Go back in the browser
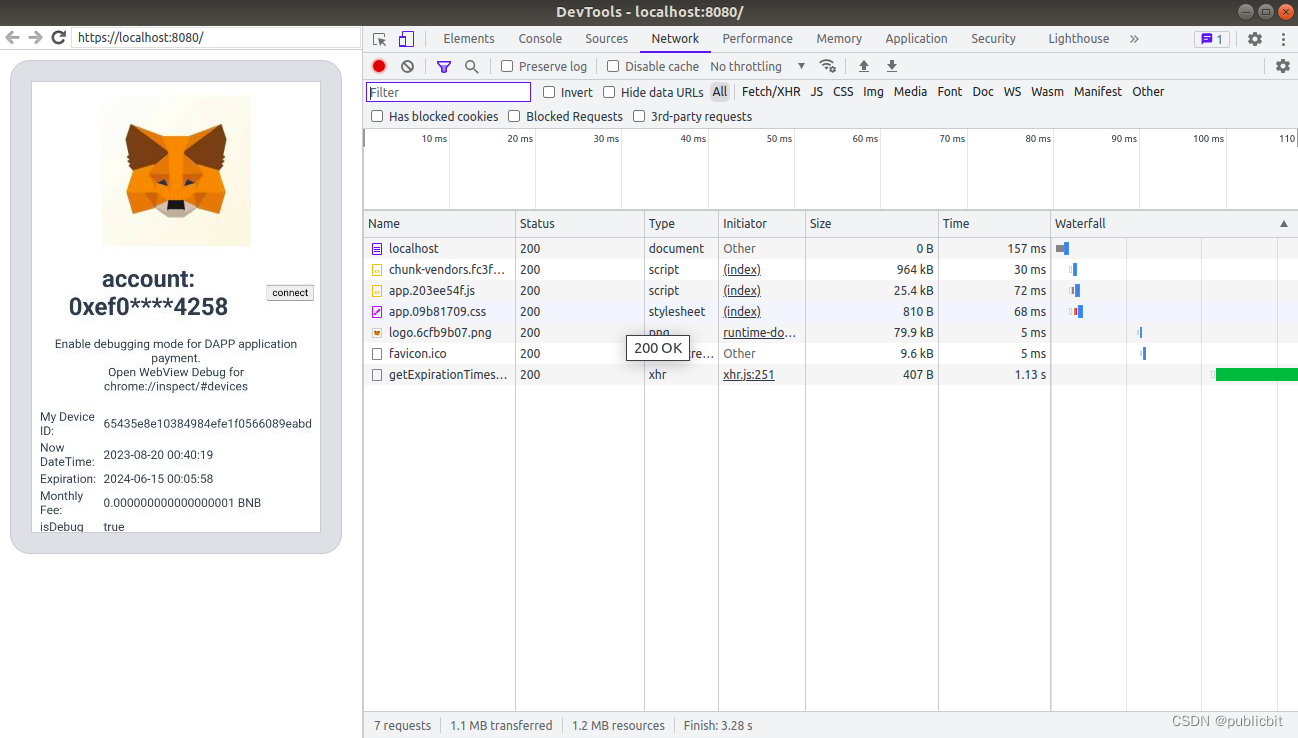Image resolution: width=1298 pixels, height=738 pixels. click(x=12, y=37)
